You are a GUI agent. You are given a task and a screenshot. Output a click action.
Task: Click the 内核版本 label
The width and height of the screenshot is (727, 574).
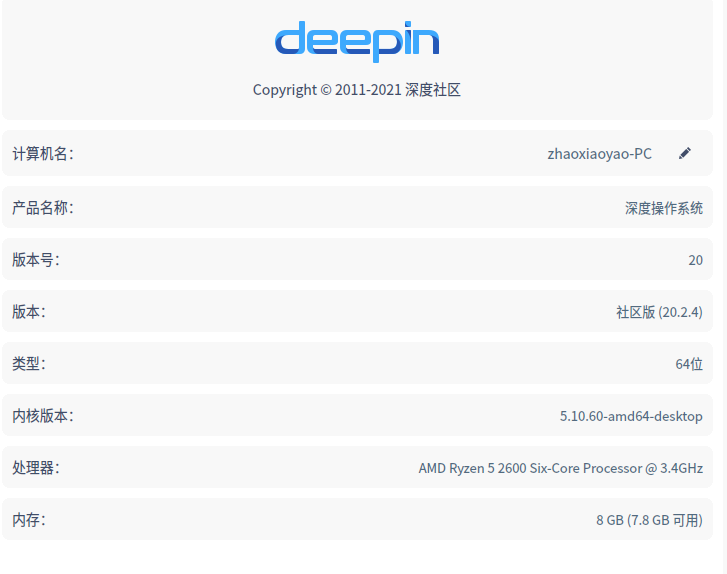pos(43,415)
